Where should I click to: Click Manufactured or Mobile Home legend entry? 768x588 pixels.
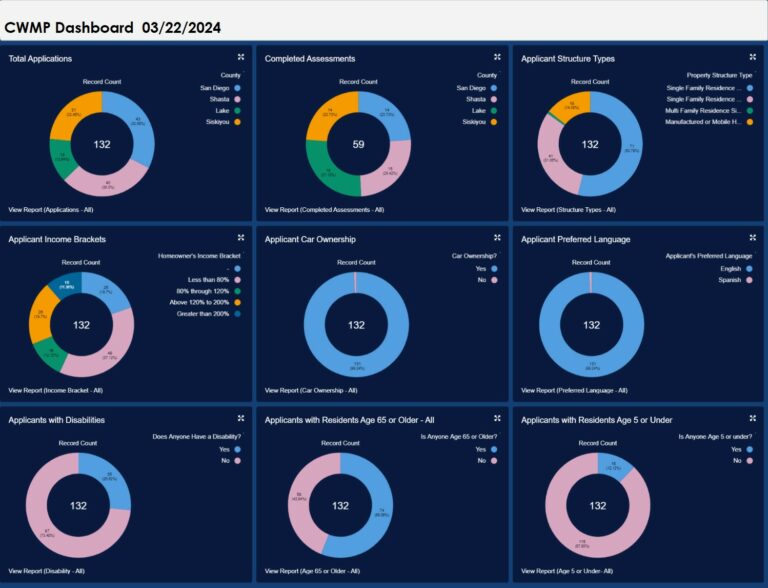coord(704,122)
